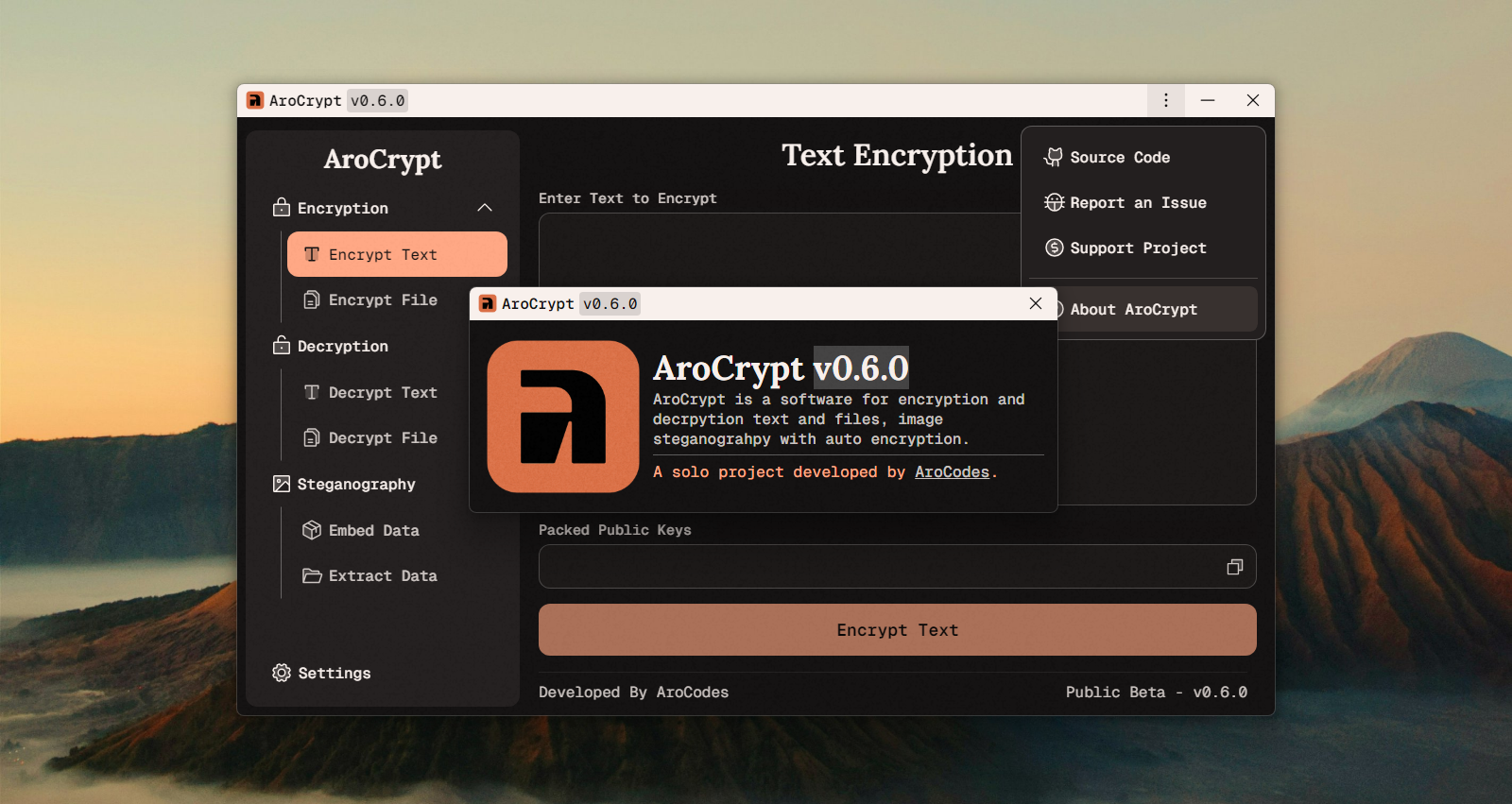Image resolution: width=1512 pixels, height=804 pixels.
Task: Copy the packed public keys
Action: coord(1234,567)
